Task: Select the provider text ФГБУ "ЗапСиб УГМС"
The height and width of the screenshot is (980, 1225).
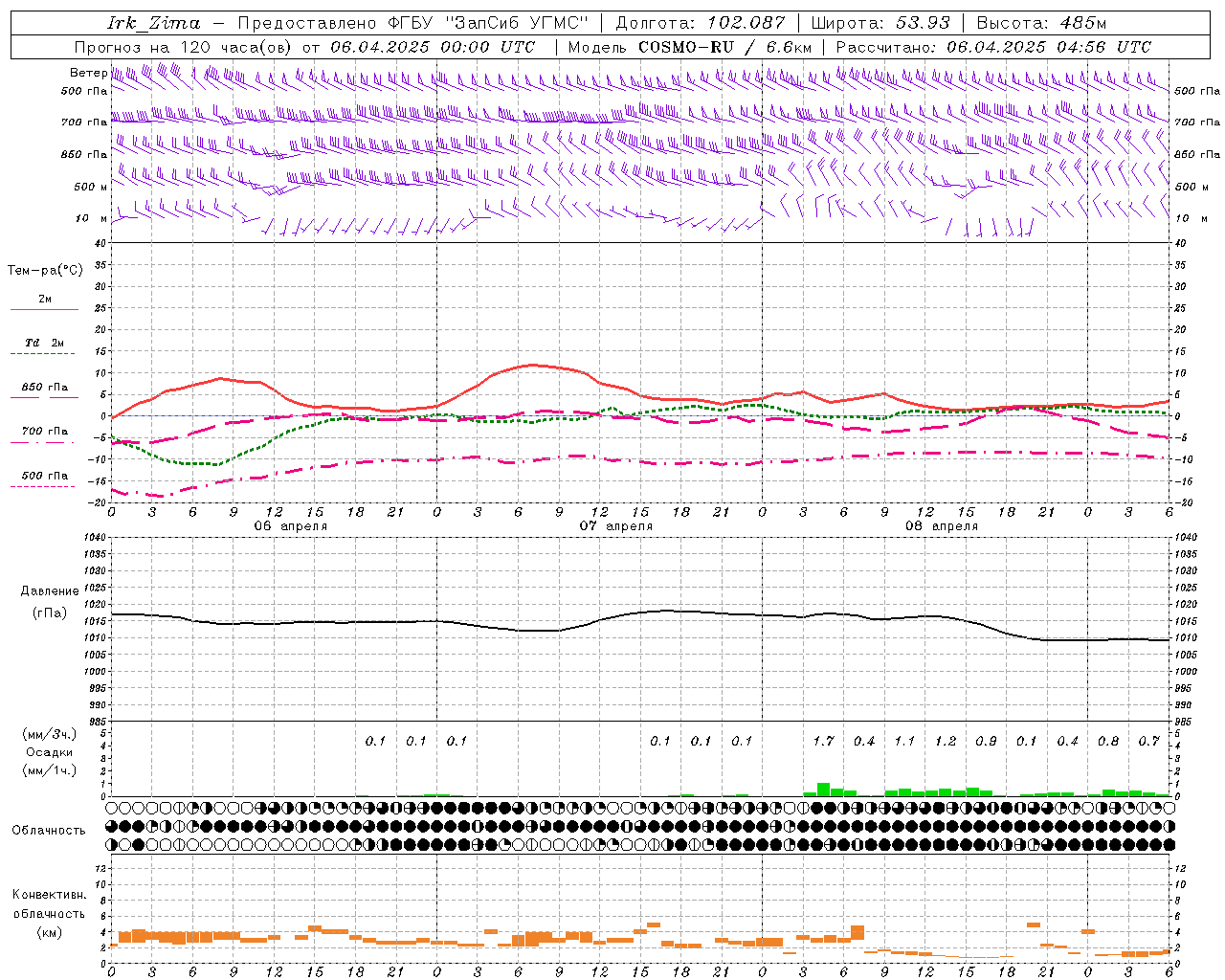Action: coord(488,23)
